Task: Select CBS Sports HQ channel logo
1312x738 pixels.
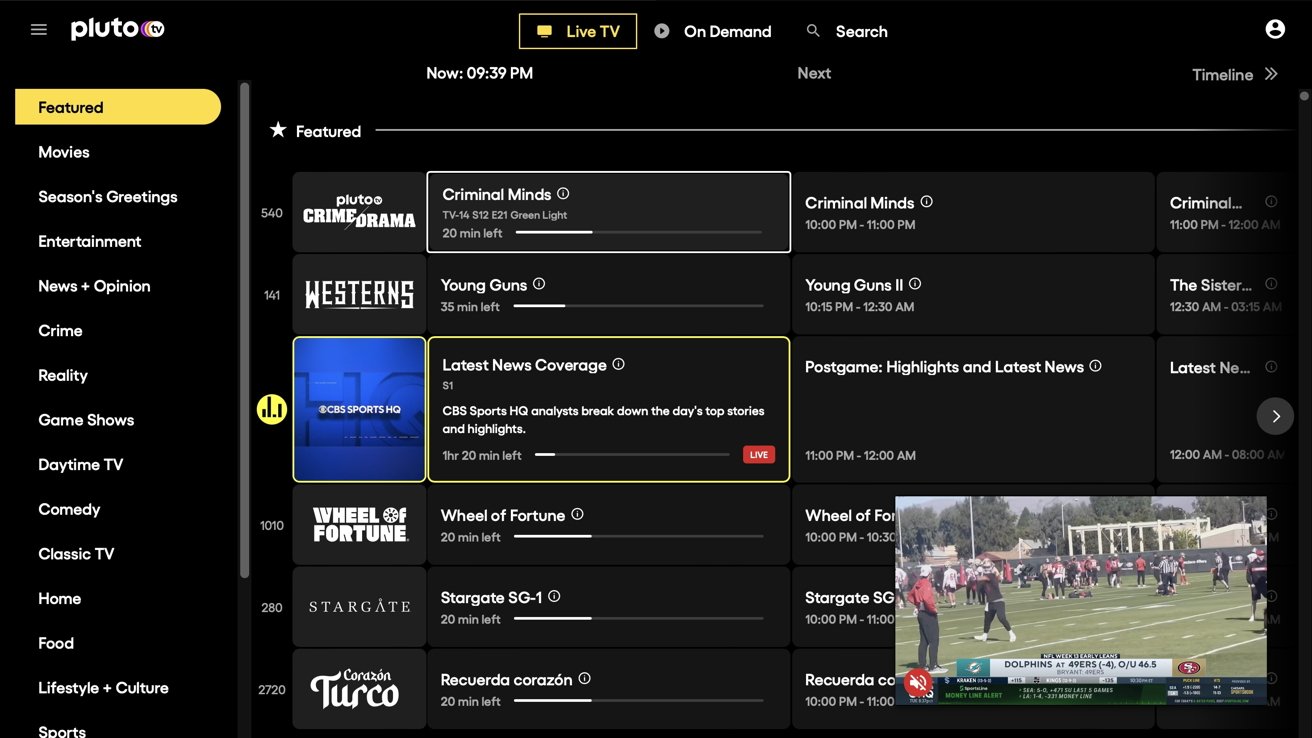Action: pos(359,409)
